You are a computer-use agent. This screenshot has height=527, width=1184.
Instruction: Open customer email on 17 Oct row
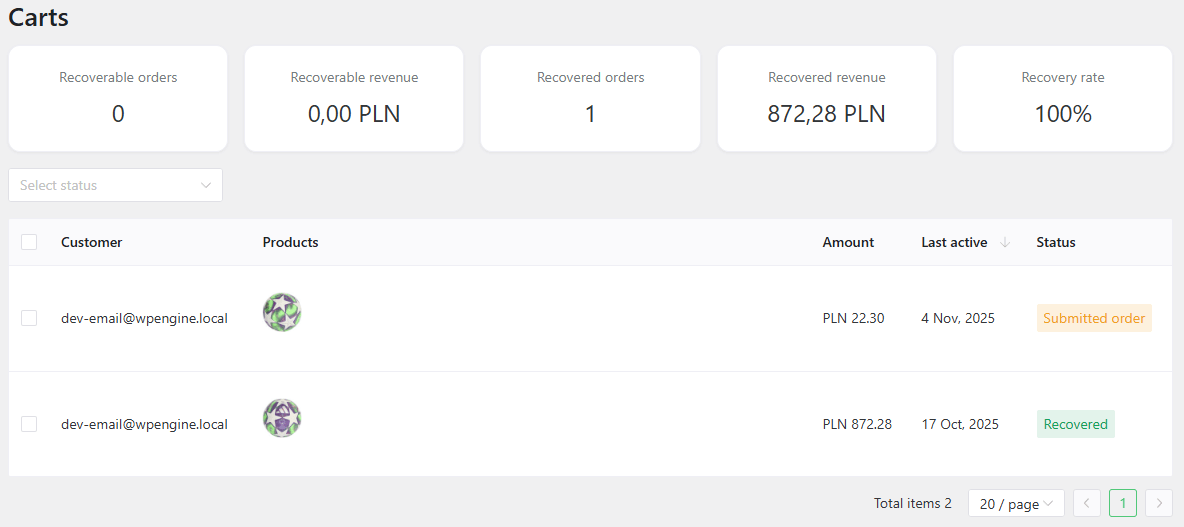[144, 424]
